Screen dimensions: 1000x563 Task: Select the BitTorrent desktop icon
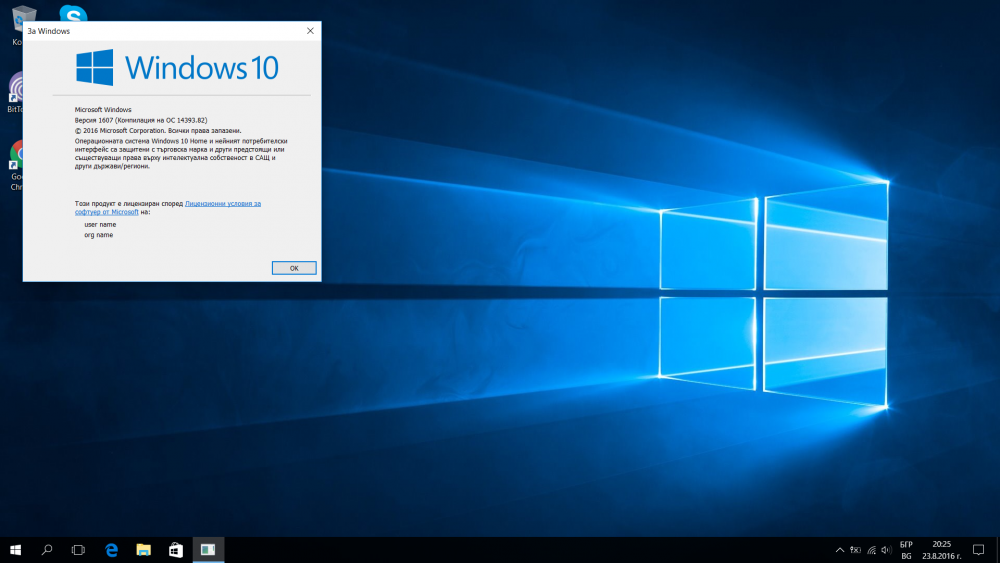[x=15, y=93]
